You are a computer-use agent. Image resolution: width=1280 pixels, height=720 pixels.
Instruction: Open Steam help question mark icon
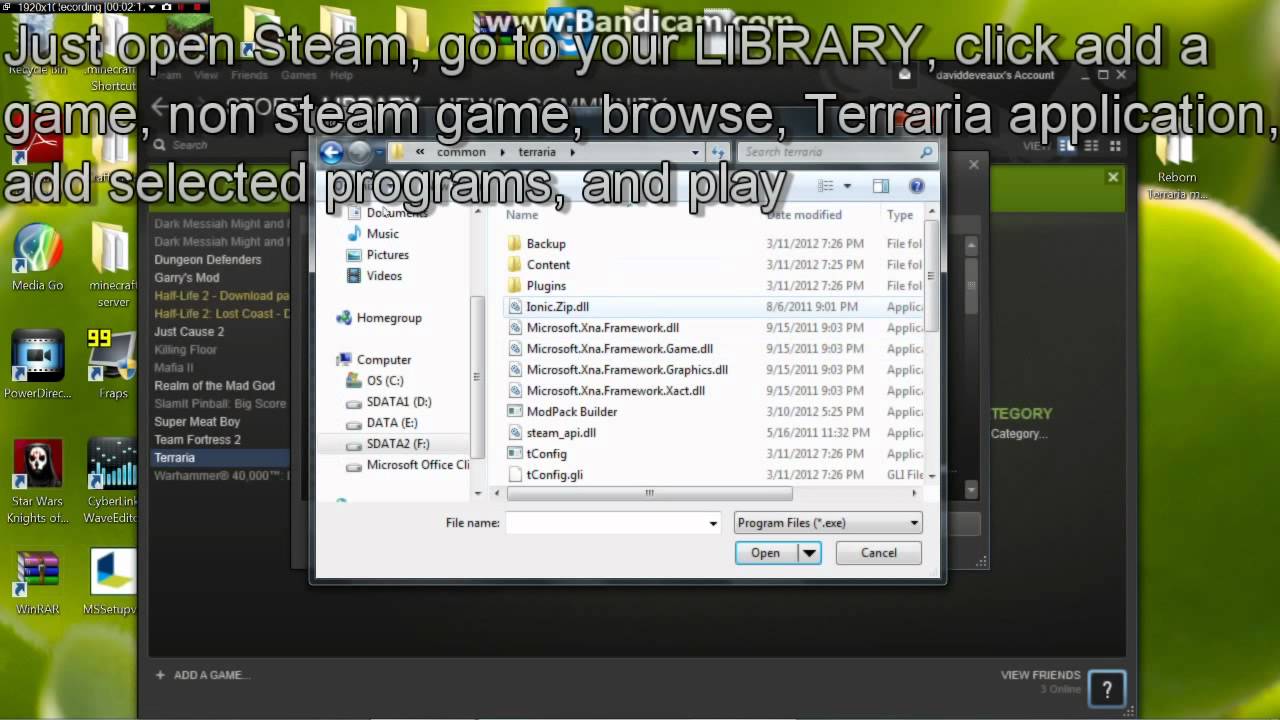[x=1106, y=688]
